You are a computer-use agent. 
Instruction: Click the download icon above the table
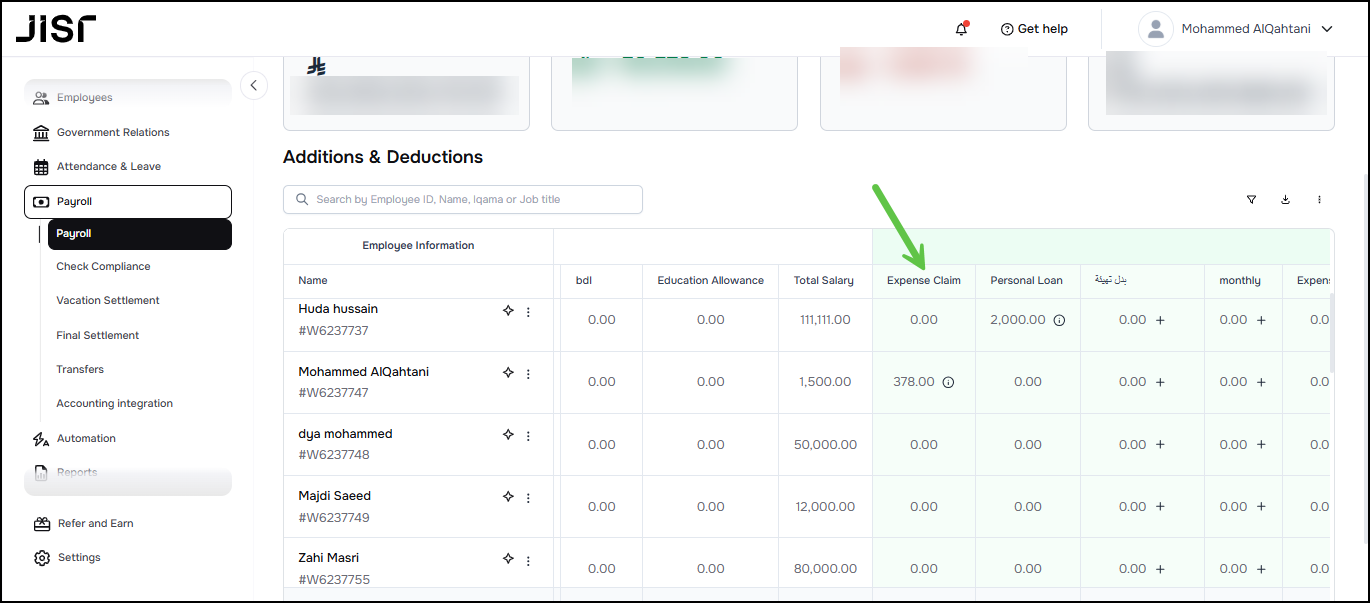[x=1285, y=200]
